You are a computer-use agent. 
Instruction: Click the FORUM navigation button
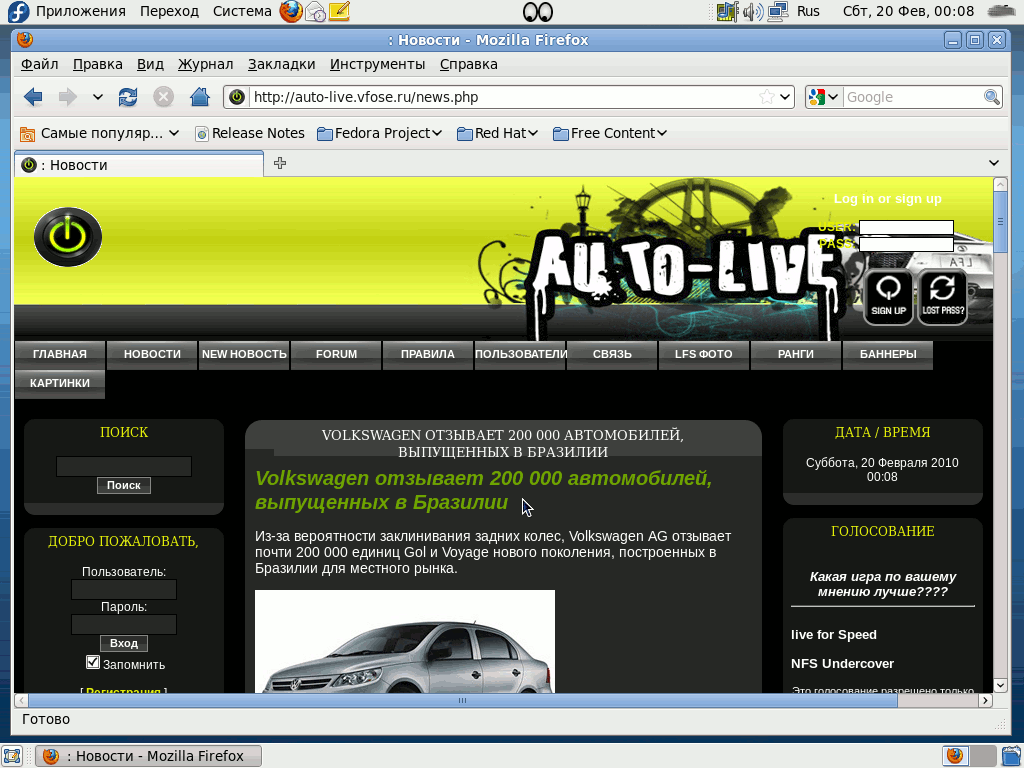pyautogui.click(x=336, y=354)
